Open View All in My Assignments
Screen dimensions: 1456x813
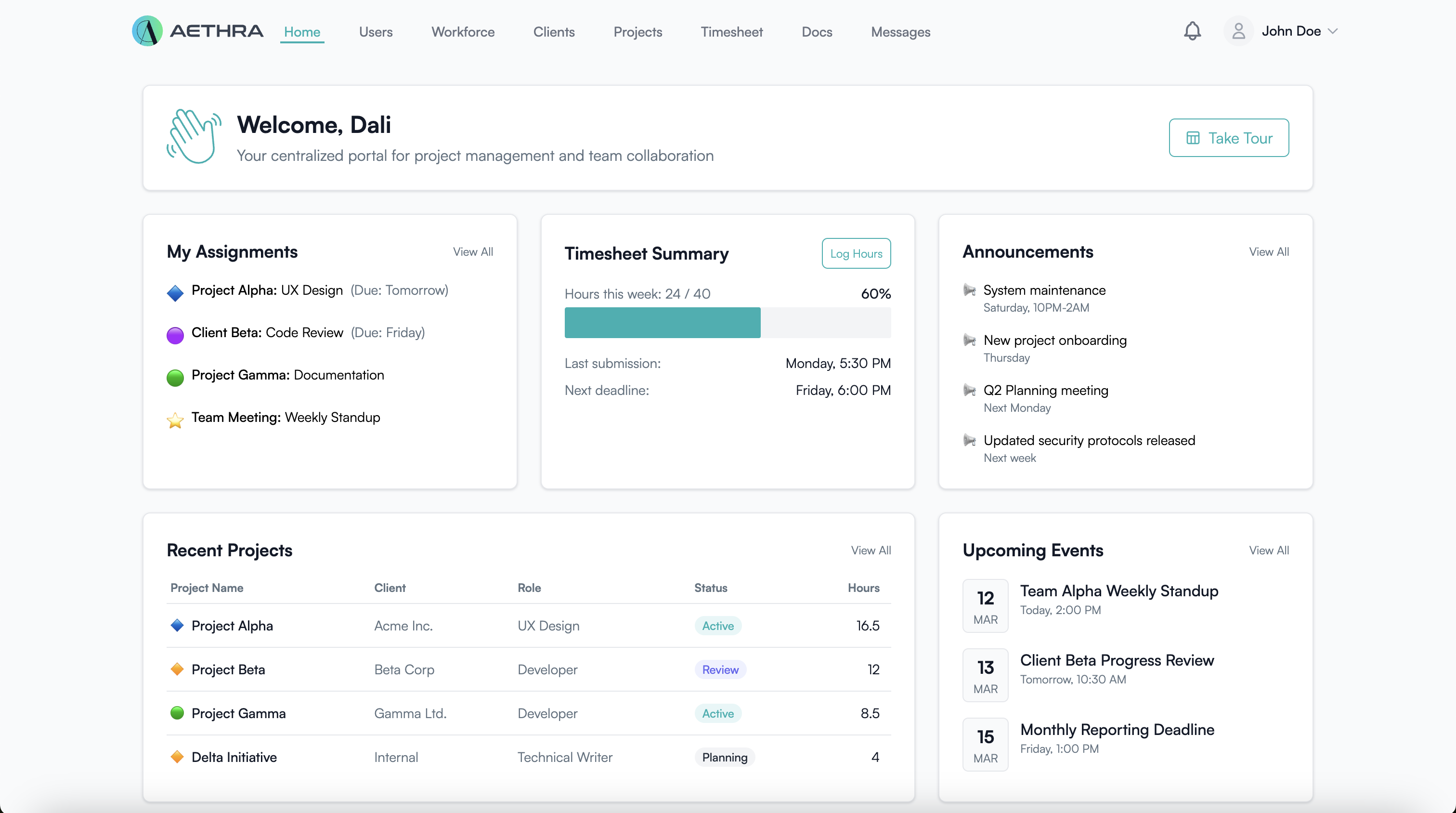pos(472,251)
